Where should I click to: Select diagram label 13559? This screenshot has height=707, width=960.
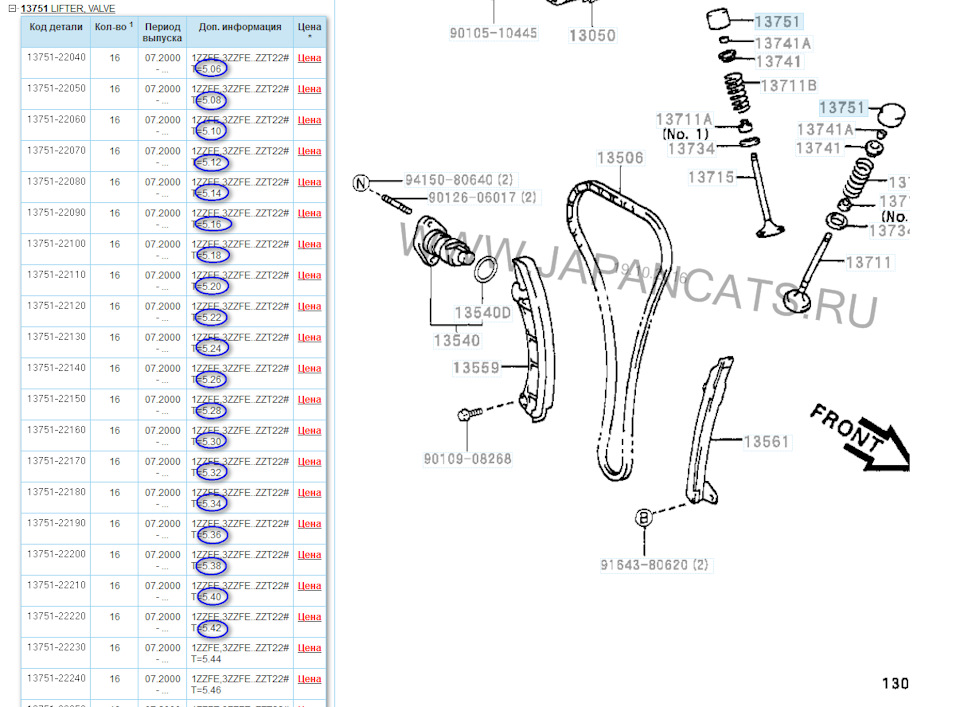pyautogui.click(x=476, y=368)
